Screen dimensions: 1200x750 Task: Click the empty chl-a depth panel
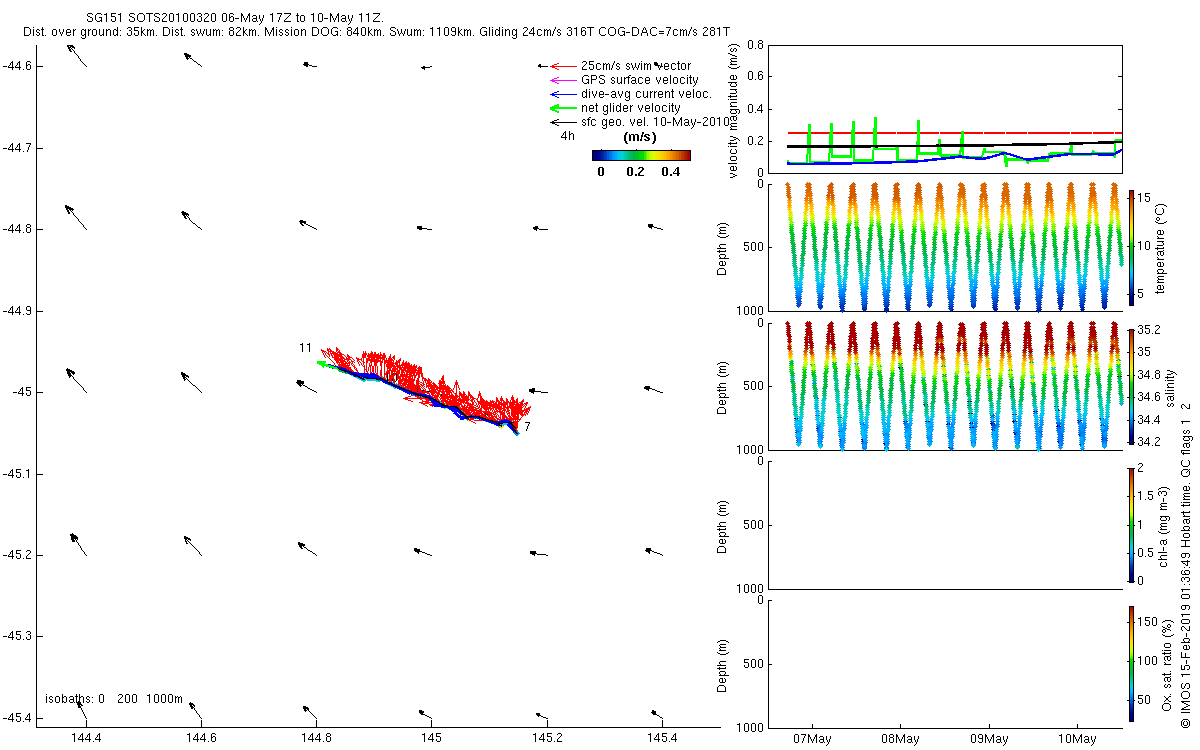pyautogui.click(x=945, y=524)
